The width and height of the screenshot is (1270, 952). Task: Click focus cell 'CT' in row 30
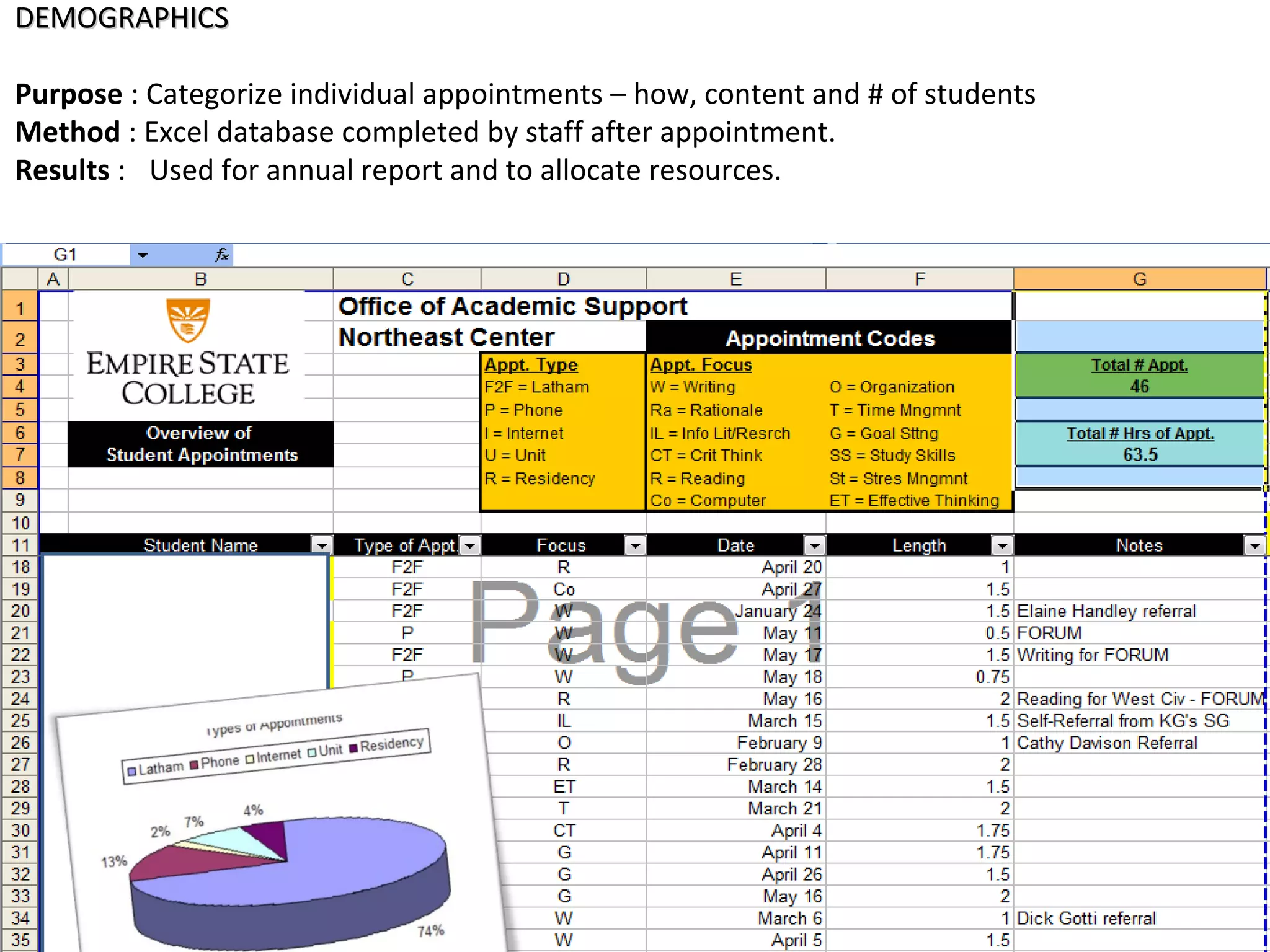564,831
